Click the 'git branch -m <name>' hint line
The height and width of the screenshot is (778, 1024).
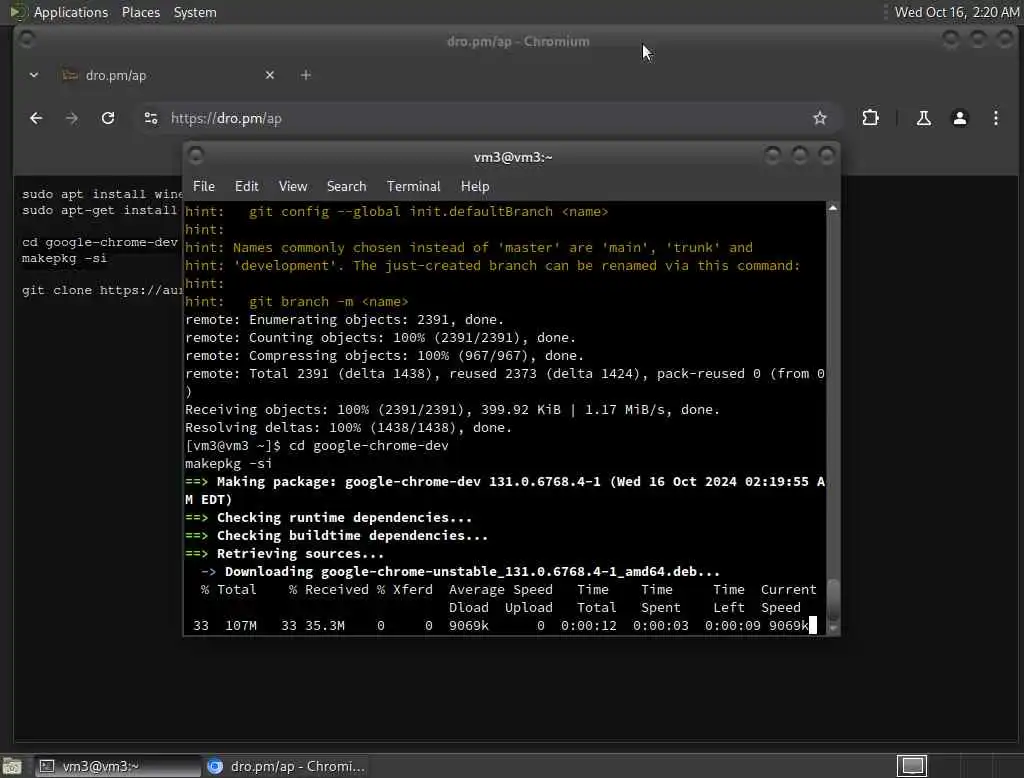point(328,302)
